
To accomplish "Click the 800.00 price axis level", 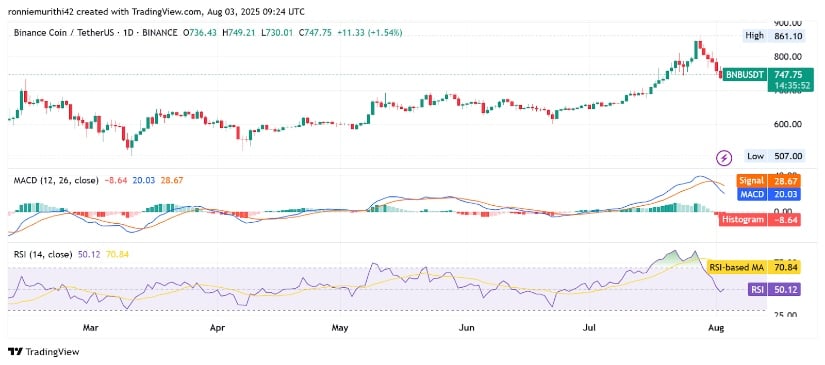I will click(787, 56).
